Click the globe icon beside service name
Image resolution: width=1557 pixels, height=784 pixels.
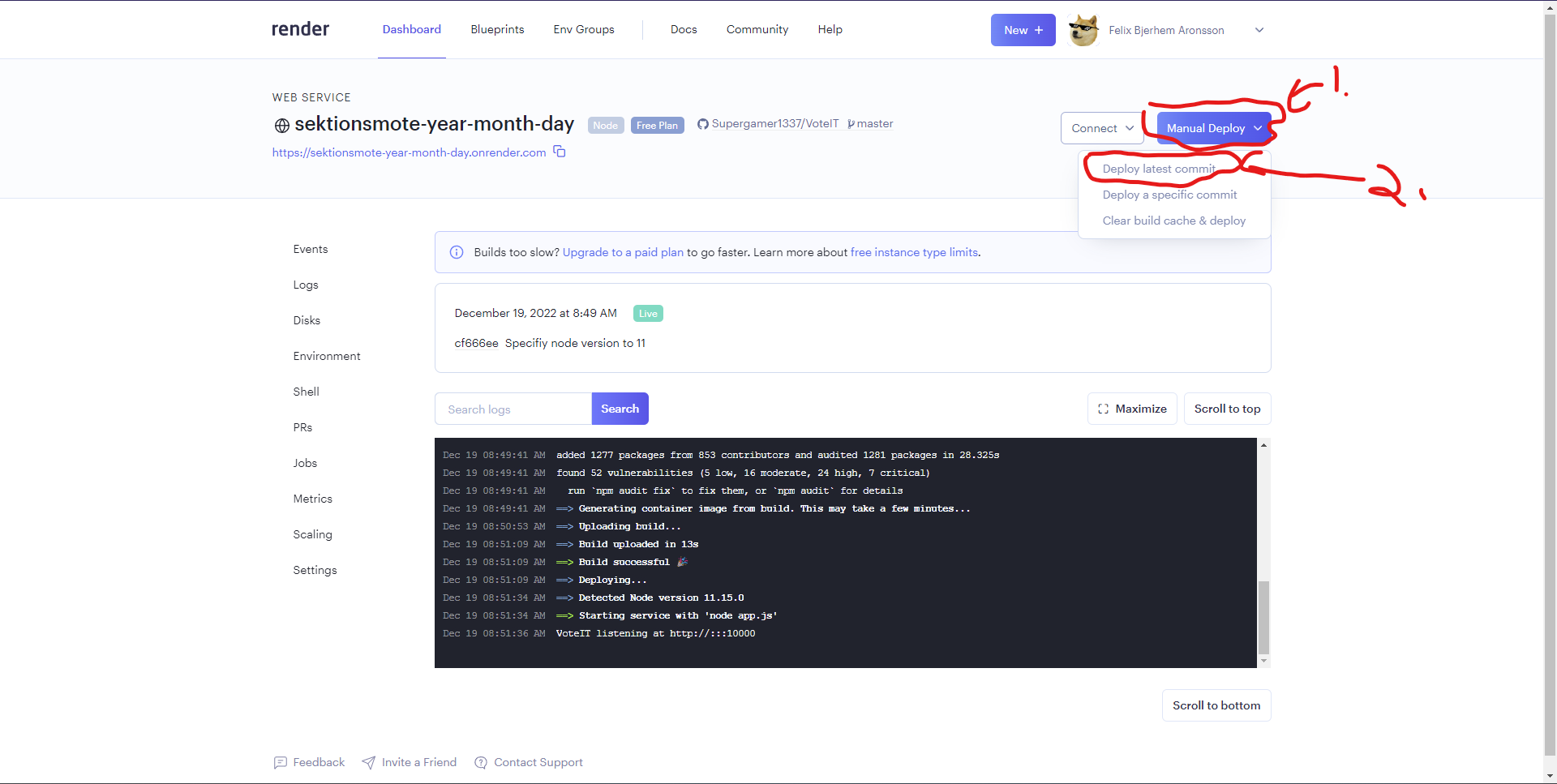pos(281,126)
